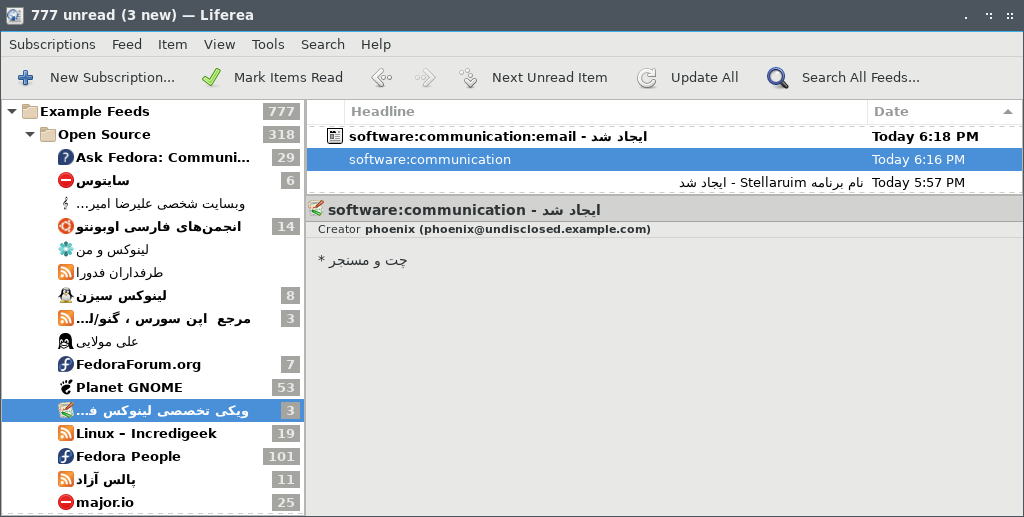
Task: Collapse the Open Source folder
Action: (x=30, y=135)
